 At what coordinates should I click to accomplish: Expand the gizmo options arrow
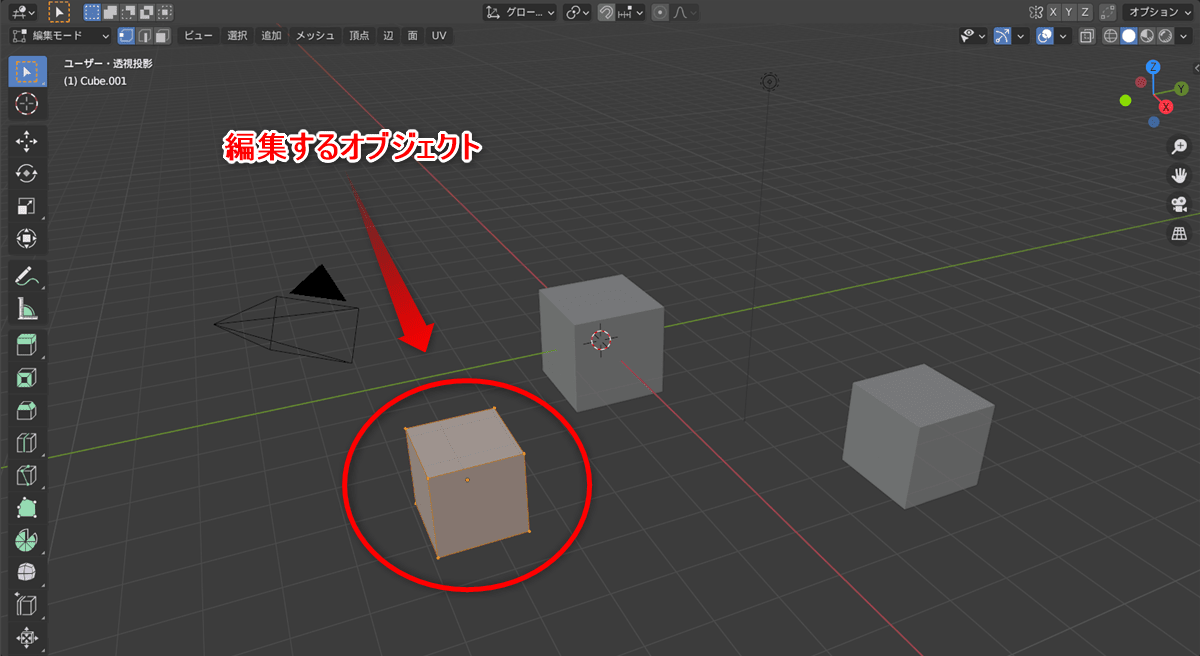tap(1021, 36)
